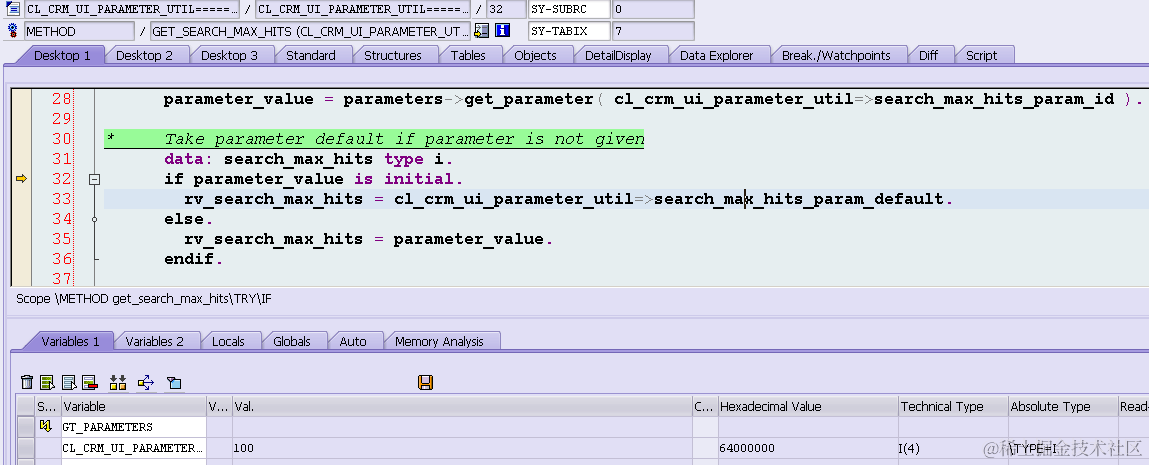Select the Variables 1 tab
The width and height of the screenshot is (1149, 465).
point(70,341)
